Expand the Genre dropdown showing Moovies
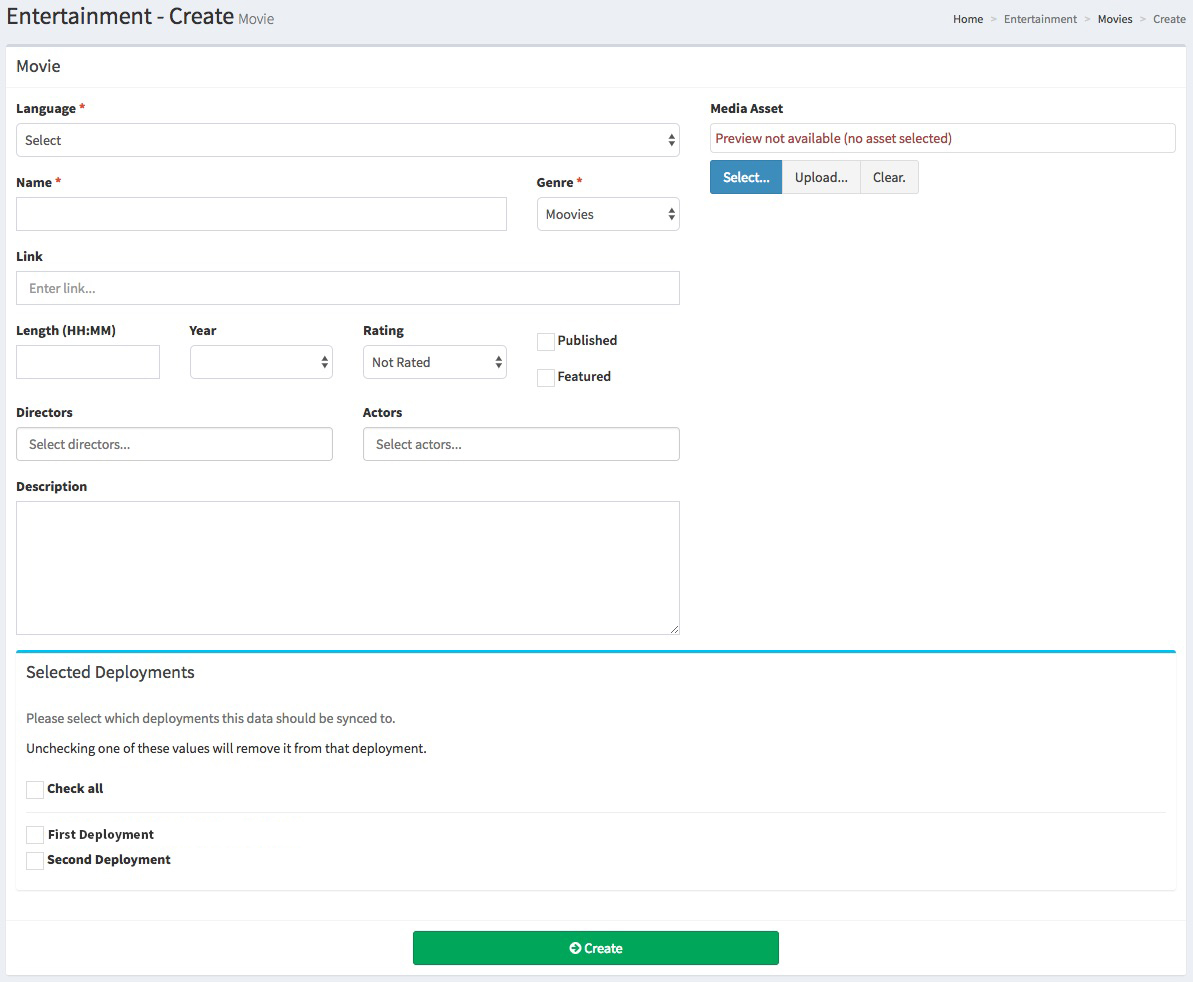1193x982 pixels. pyautogui.click(x=607, y=215)
